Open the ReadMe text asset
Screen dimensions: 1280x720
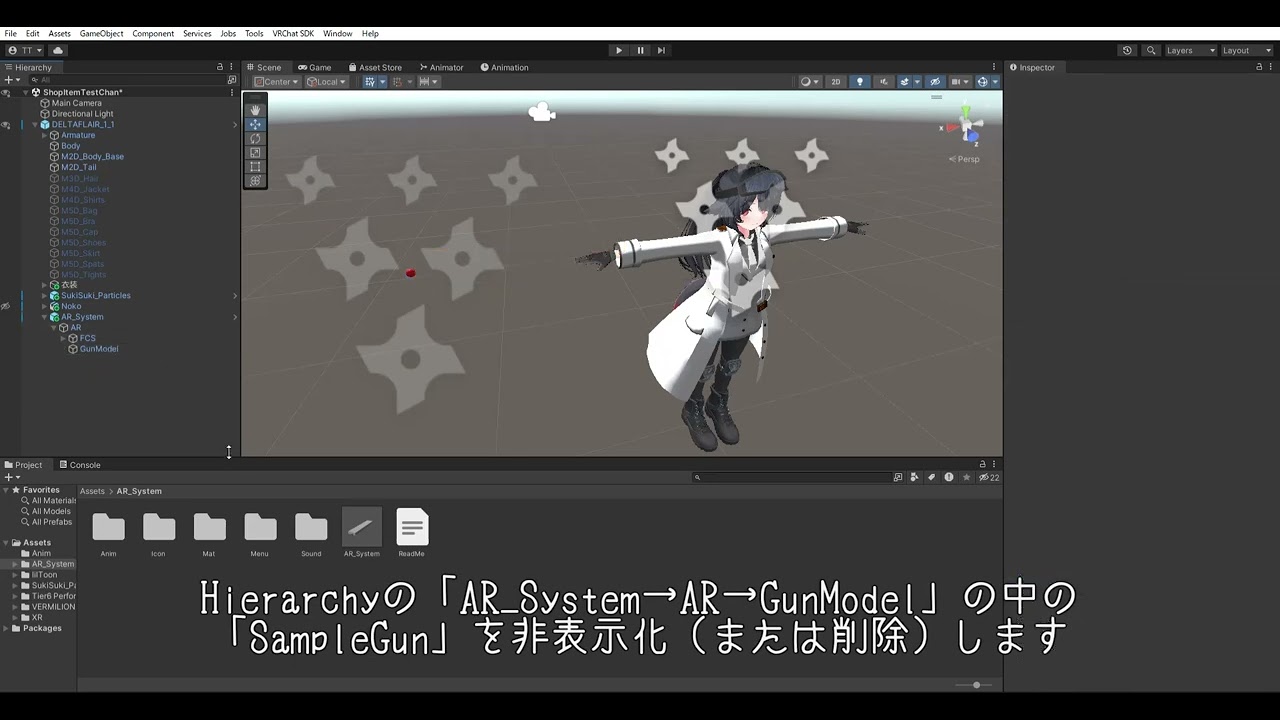click(412, 527)
